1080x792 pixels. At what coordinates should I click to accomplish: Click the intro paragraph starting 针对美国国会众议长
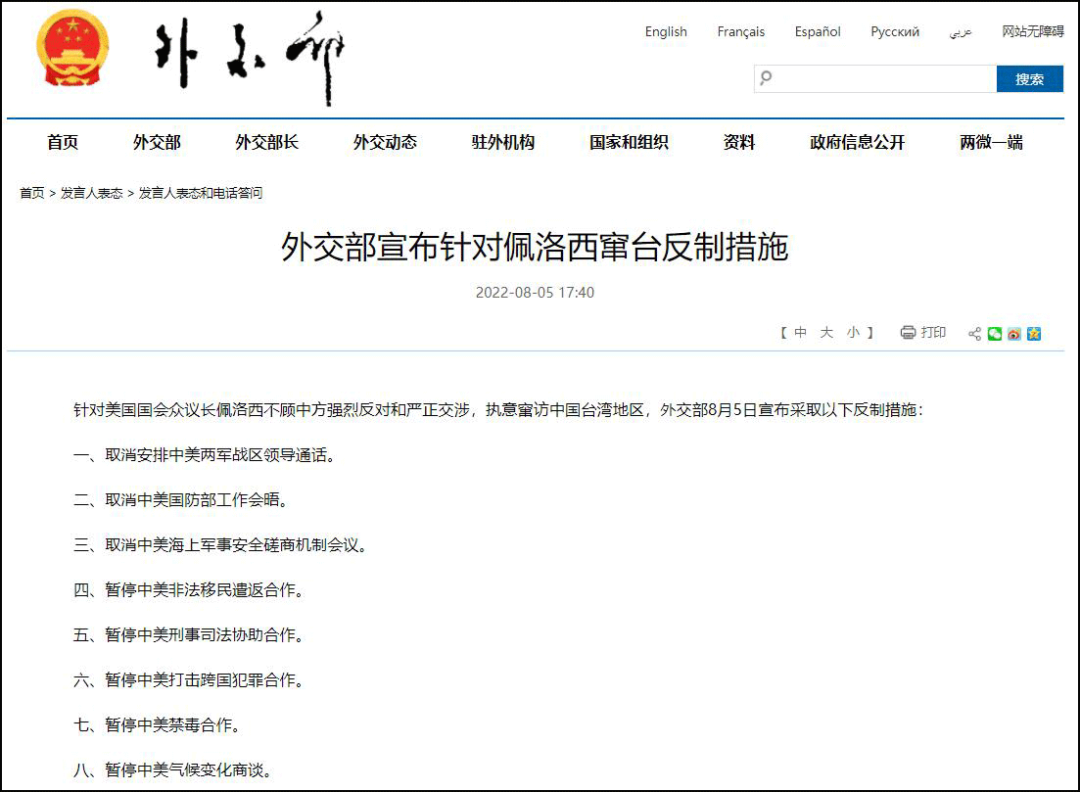pos(499,410)
